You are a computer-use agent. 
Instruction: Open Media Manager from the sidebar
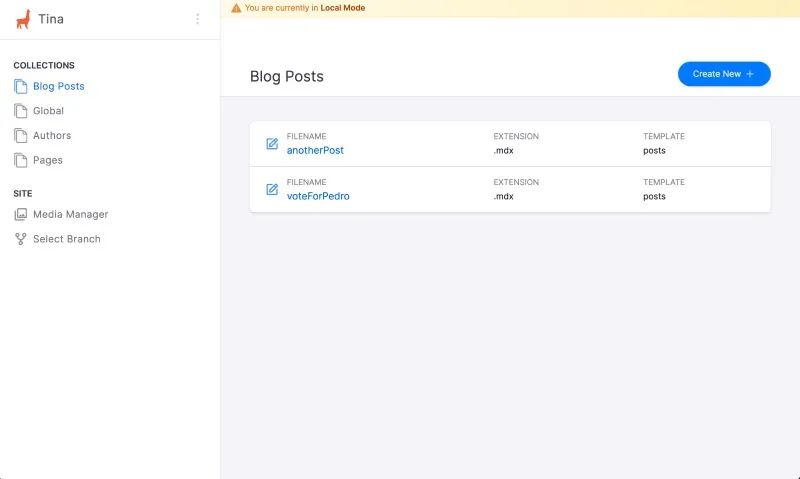(x=70, y=214)
